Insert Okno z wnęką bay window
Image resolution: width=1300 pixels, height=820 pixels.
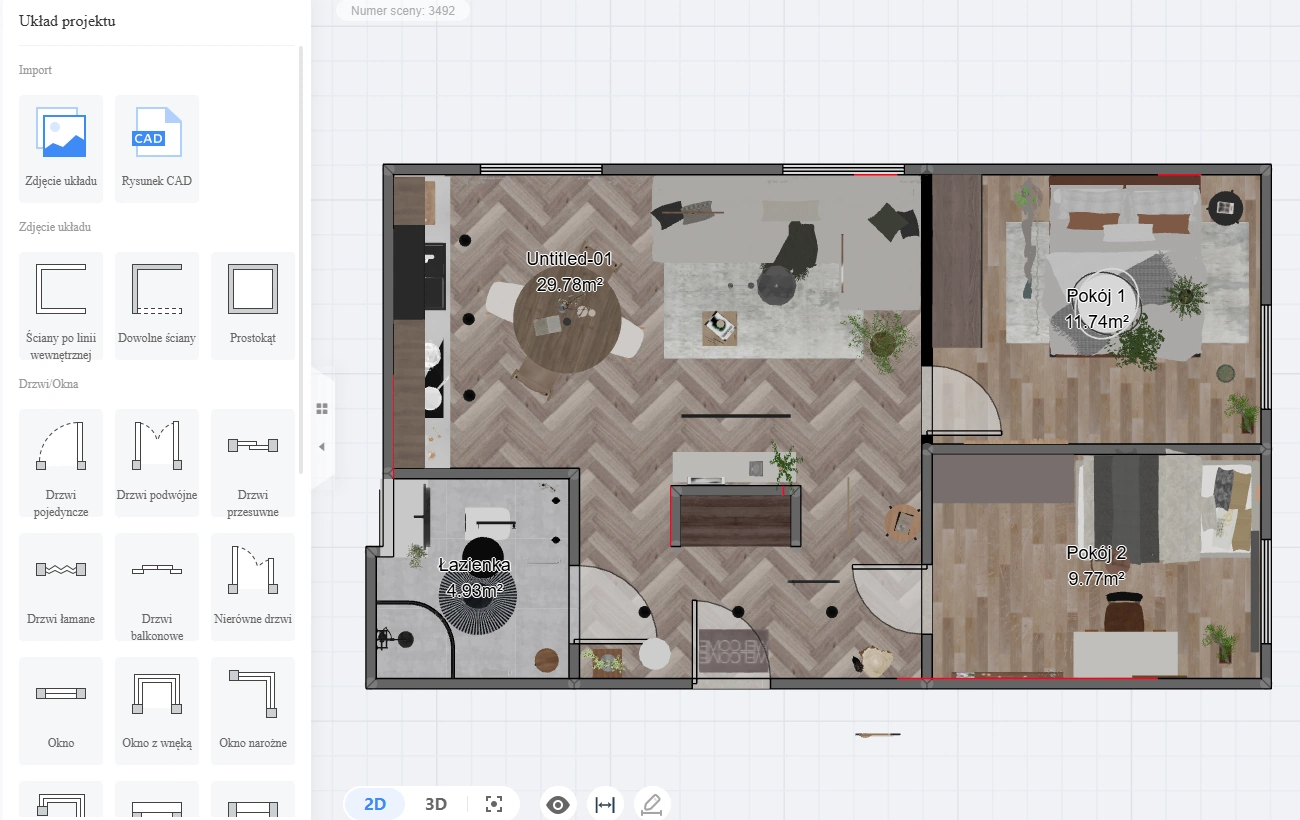(157, 694)
